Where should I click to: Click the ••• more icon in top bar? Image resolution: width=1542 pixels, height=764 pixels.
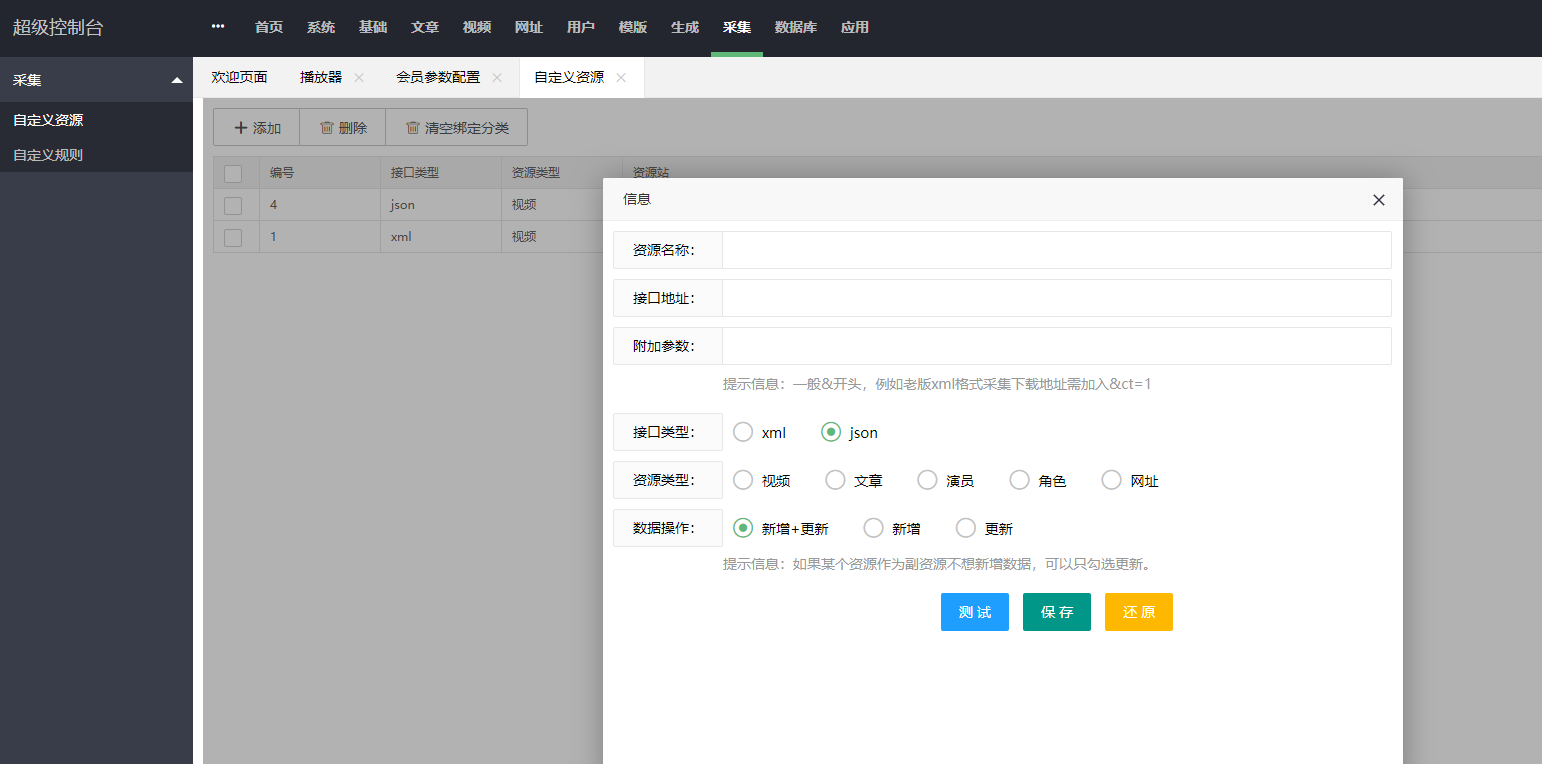click(218, 27)
